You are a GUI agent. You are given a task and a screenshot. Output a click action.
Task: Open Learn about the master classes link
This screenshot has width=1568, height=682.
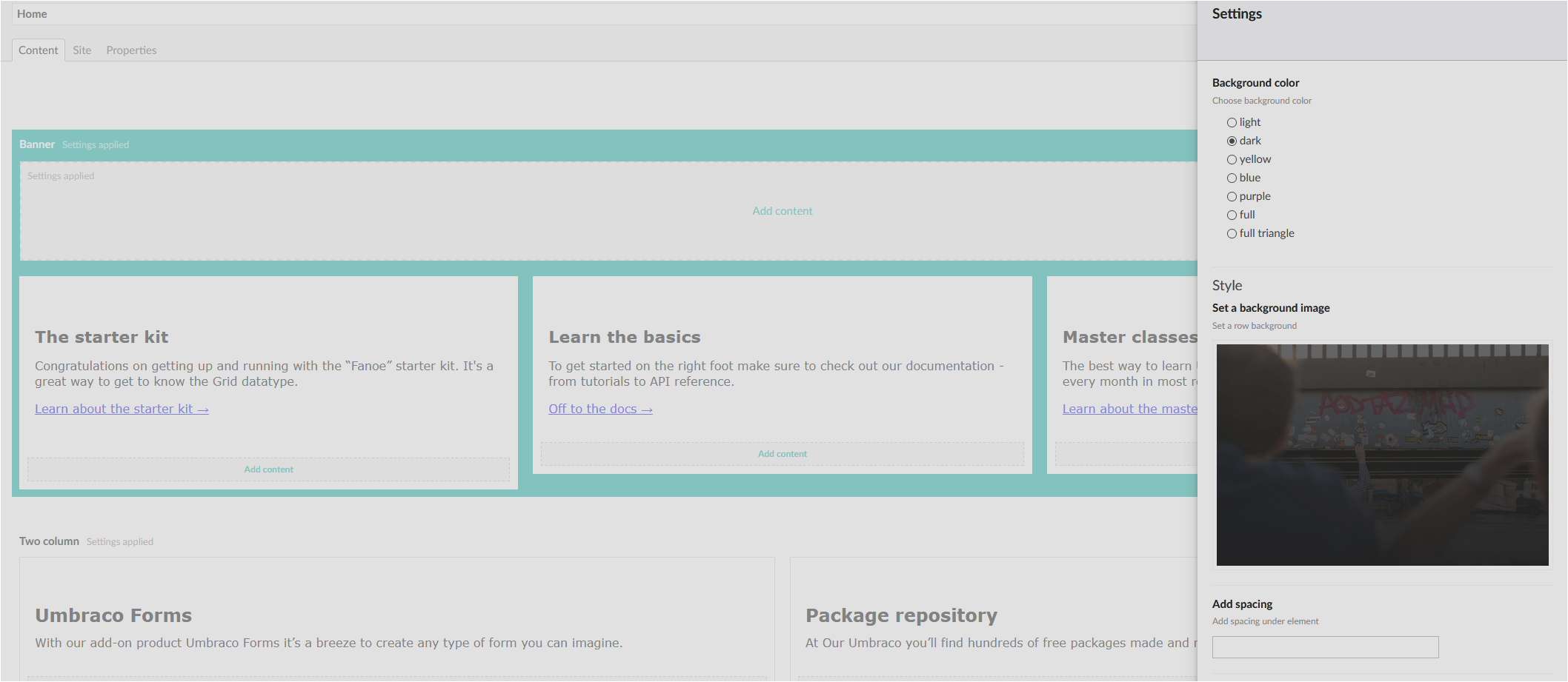coord(1129,409)
